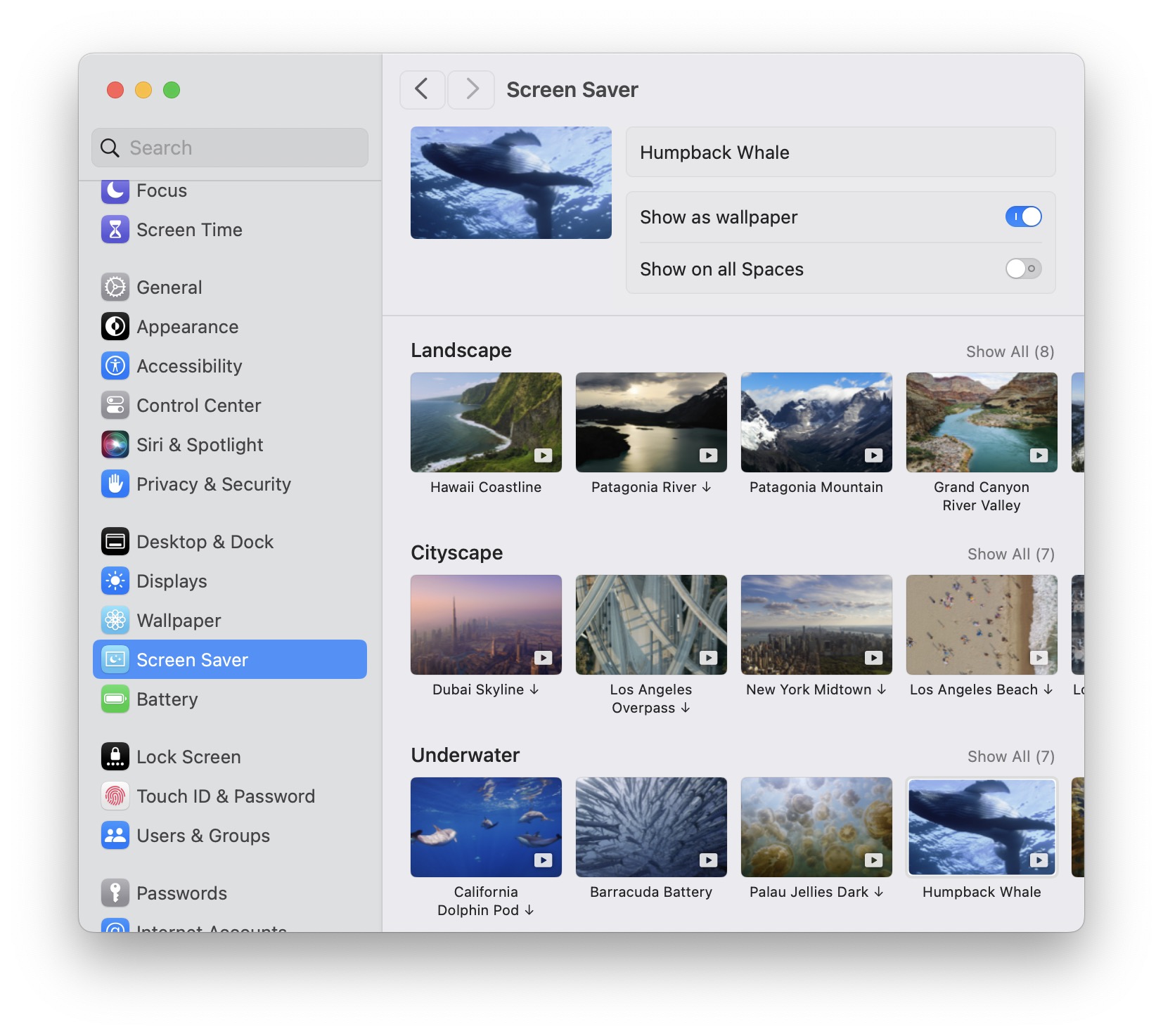Show All Underwater screen savers

coord(1010,756)
